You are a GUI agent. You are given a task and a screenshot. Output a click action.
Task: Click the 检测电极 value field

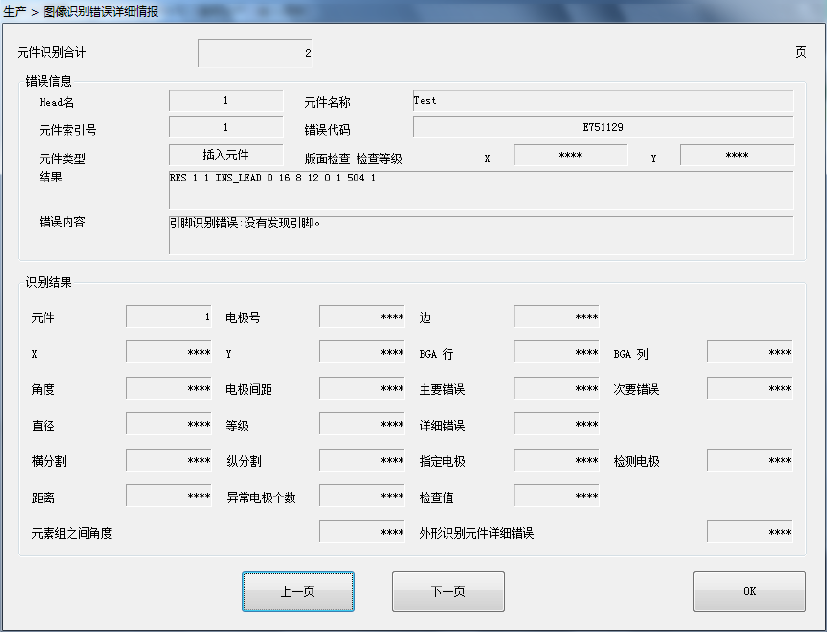[x=750, y=460]
